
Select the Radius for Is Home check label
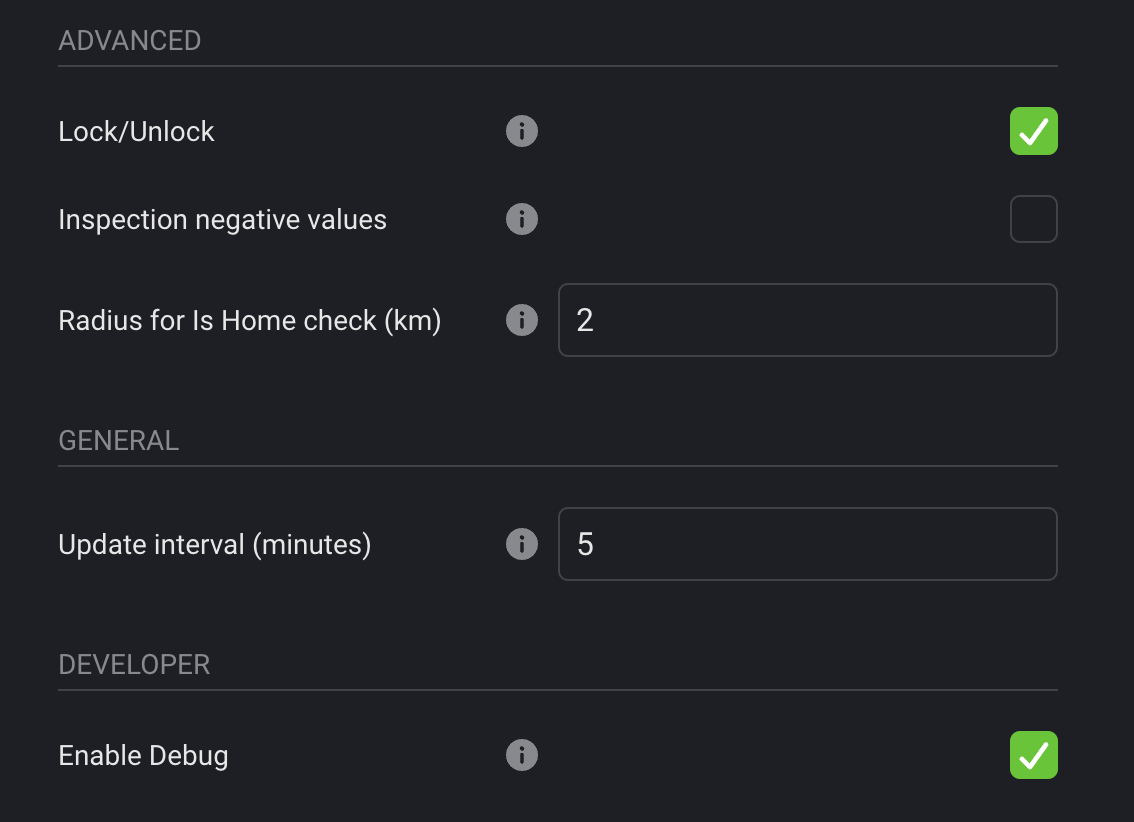tap(250, 320)
